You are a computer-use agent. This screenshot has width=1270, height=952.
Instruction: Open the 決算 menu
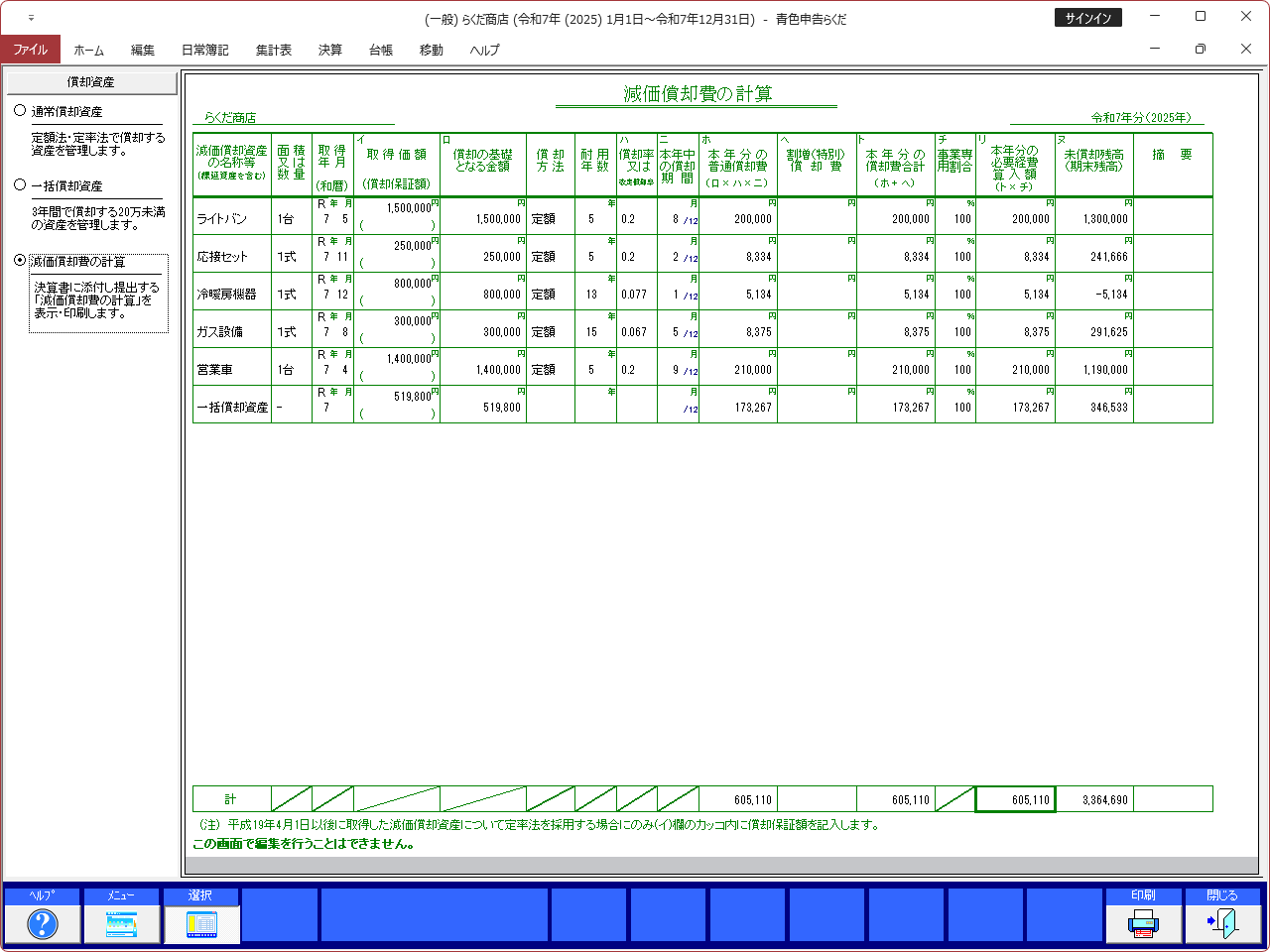(x=329, y=50)
